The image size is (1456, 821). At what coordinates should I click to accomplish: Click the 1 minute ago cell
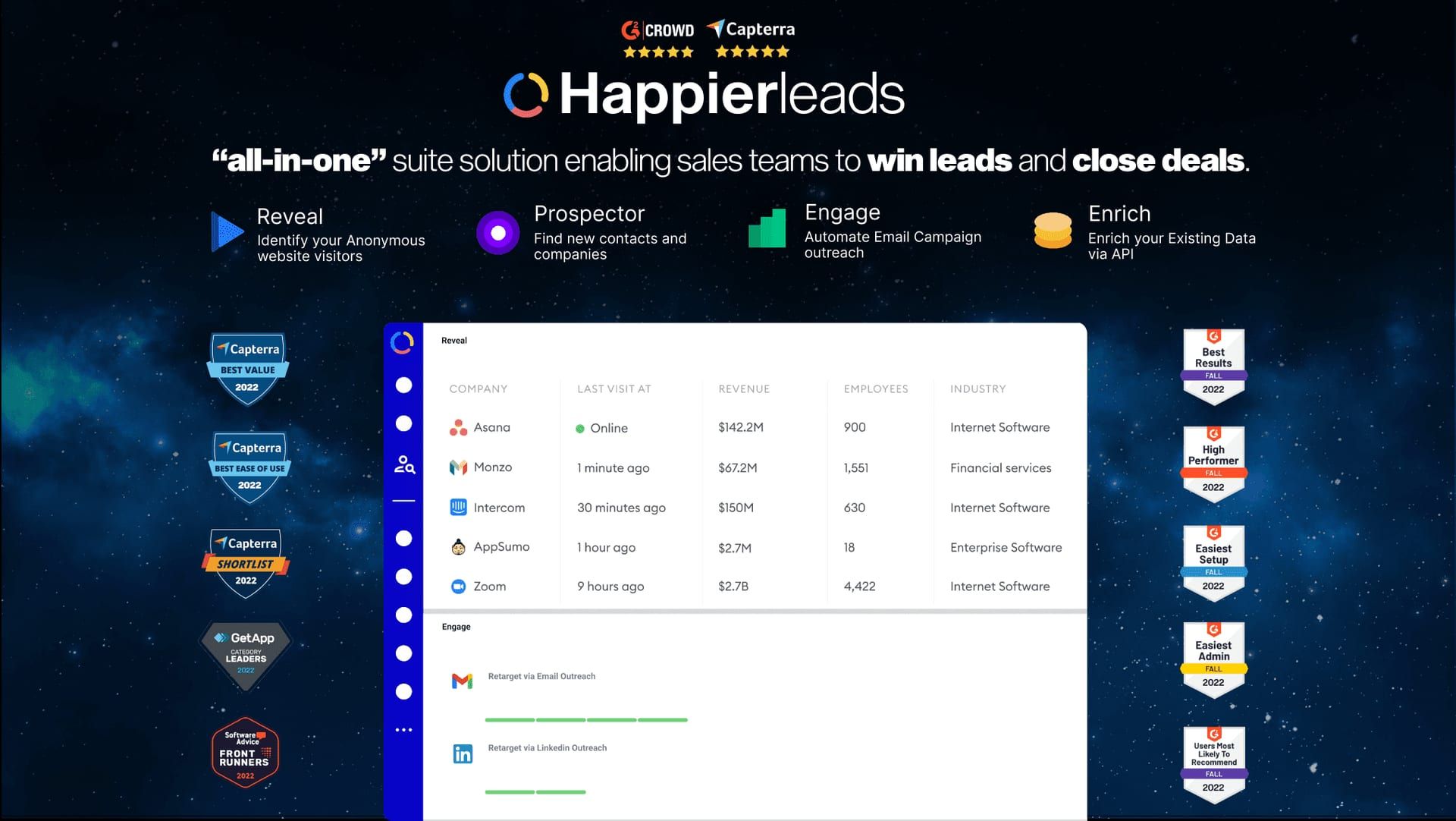pyautogui.click(x=613, y=467)
